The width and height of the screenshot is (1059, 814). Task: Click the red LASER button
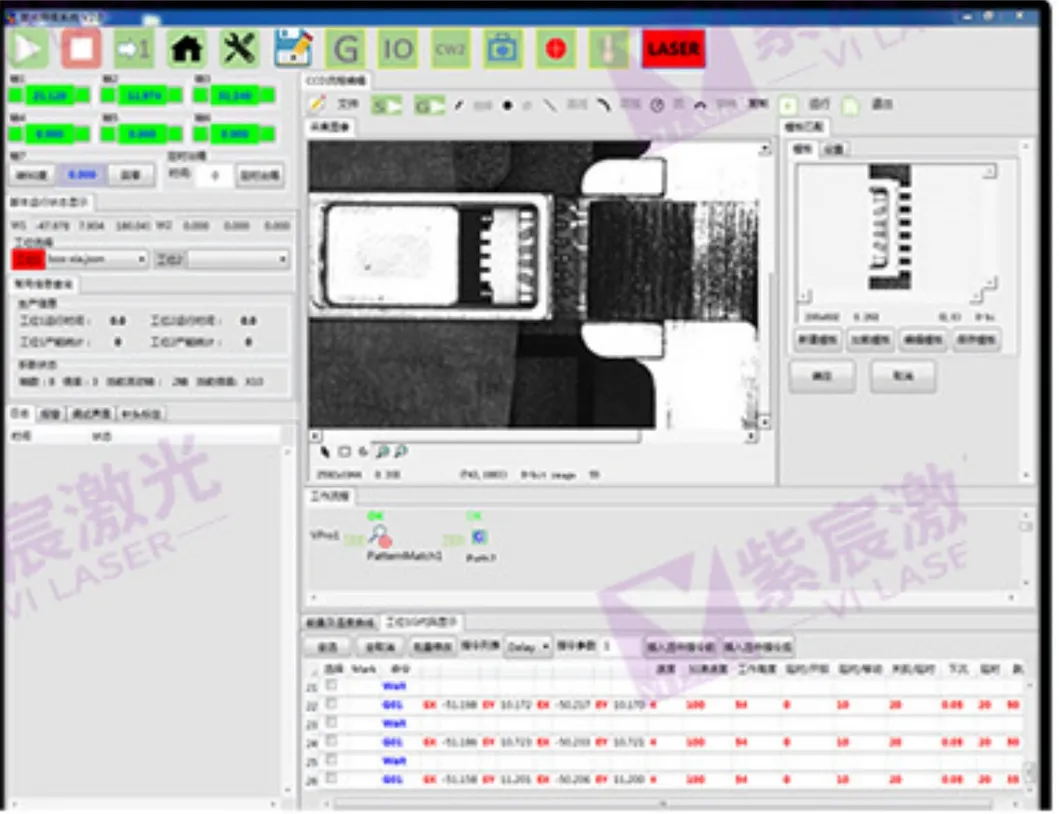pyautogui.click(x=673, y=49)
